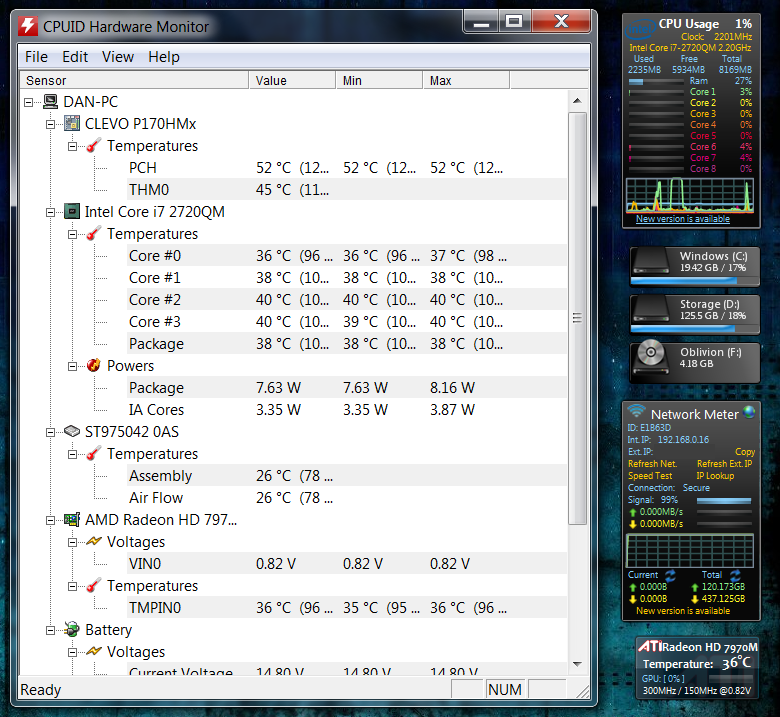Screen dimensions: 780x717
Task: Click thermometer icon under AMD Radeon
Action: point(94,585)
